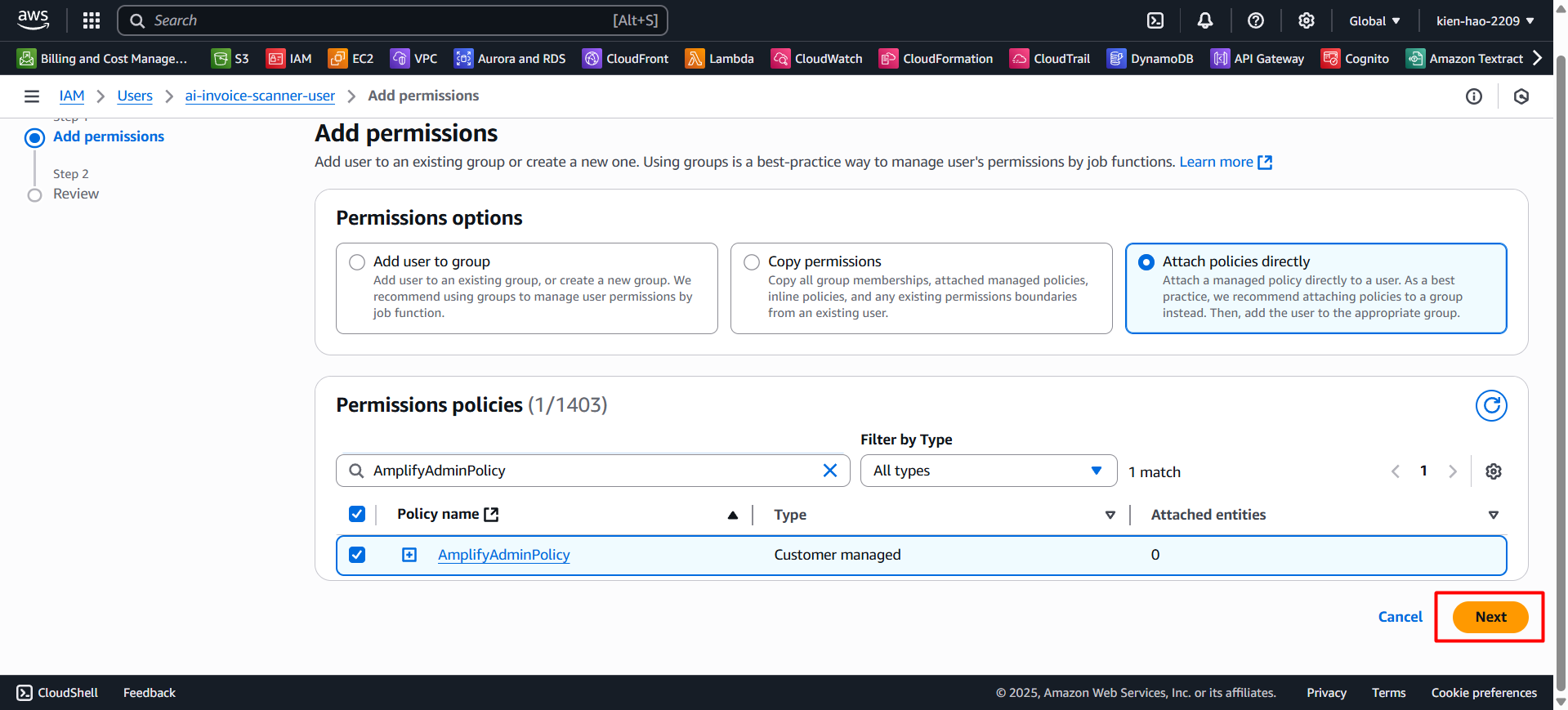
Task: Click the page vertical scrollbar
Action: [x=1561, y=373]
